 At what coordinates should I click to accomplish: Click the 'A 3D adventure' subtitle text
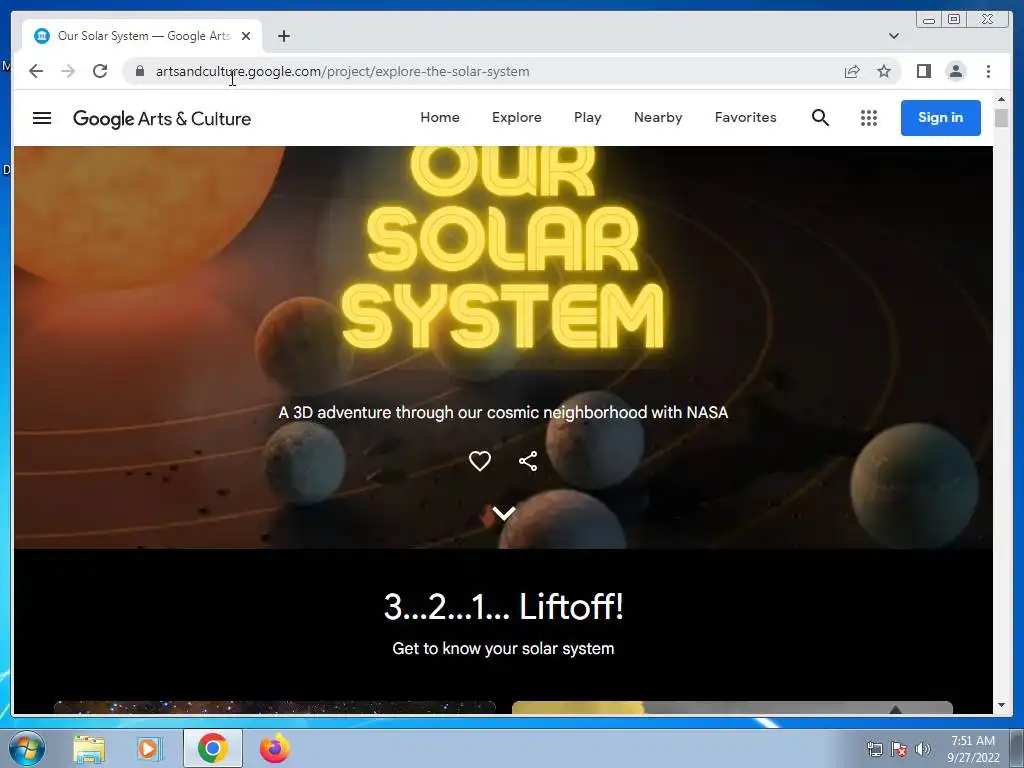504,413
